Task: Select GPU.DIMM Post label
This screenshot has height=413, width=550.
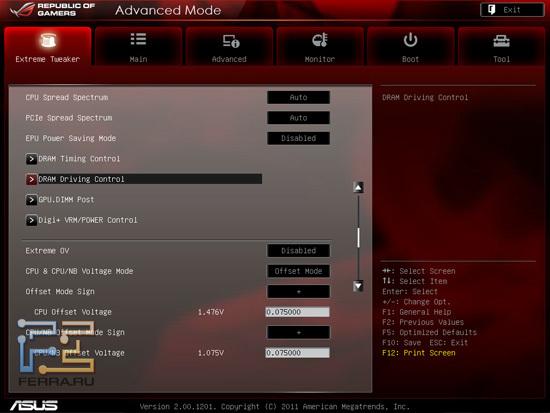Action: (x=66, y=200)
